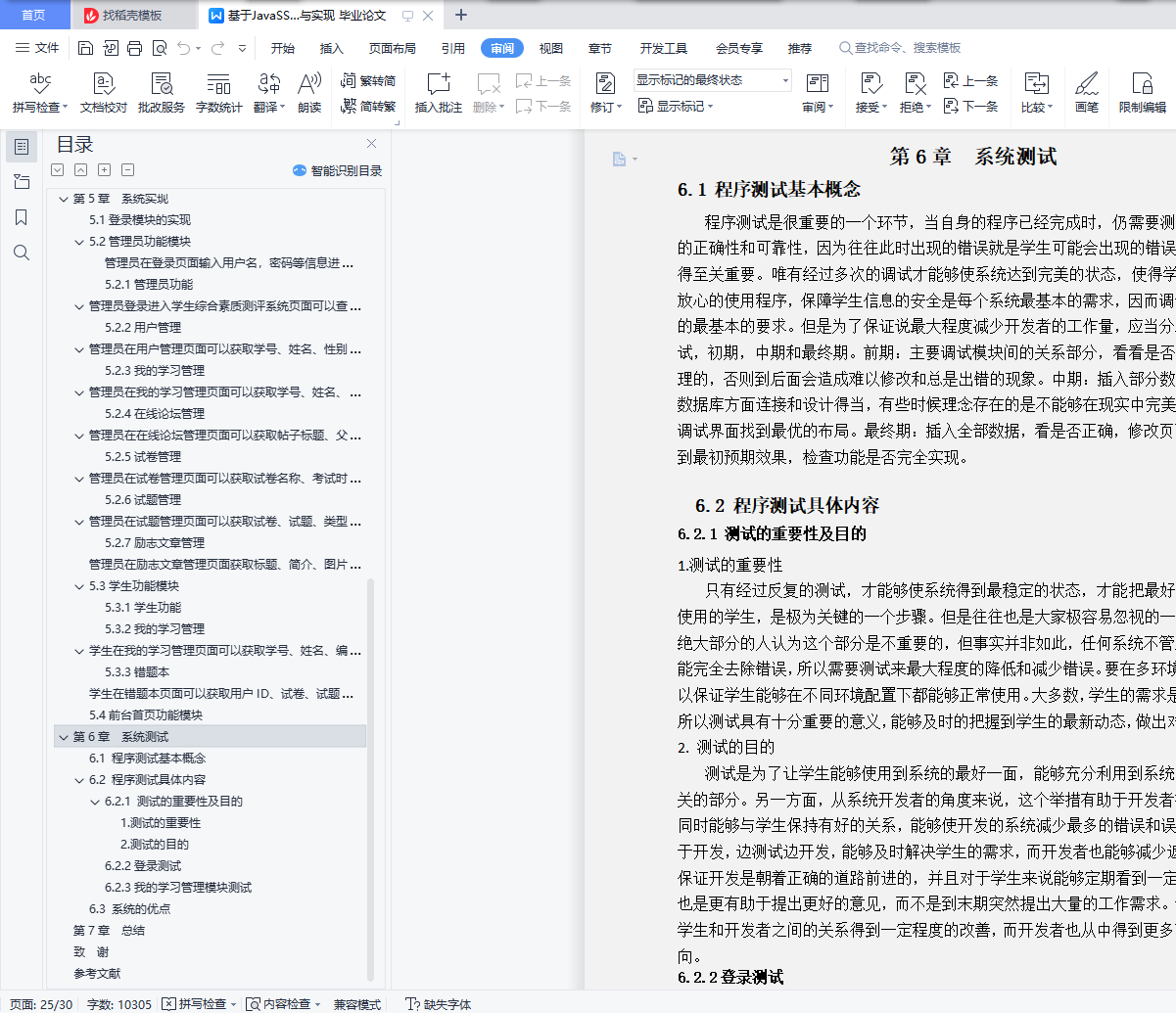Viewport: 1176px width, 1013px height.
Task: Jump to 第 7 章 总结 entry
Action: pyautogui.click(x=109, y=931)
